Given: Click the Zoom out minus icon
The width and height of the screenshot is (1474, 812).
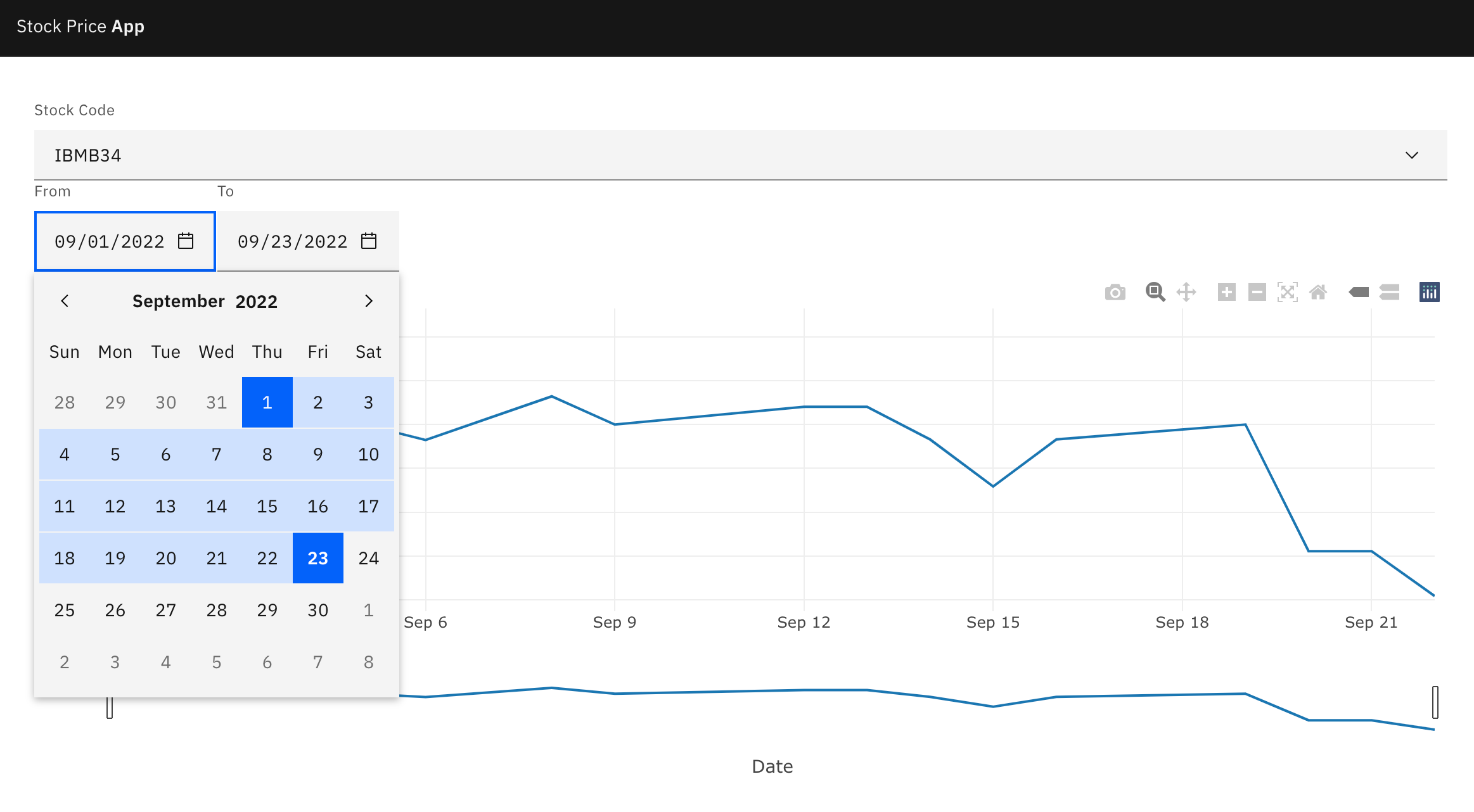Looking at the screenshot, I should click(x=1257, y=292).
